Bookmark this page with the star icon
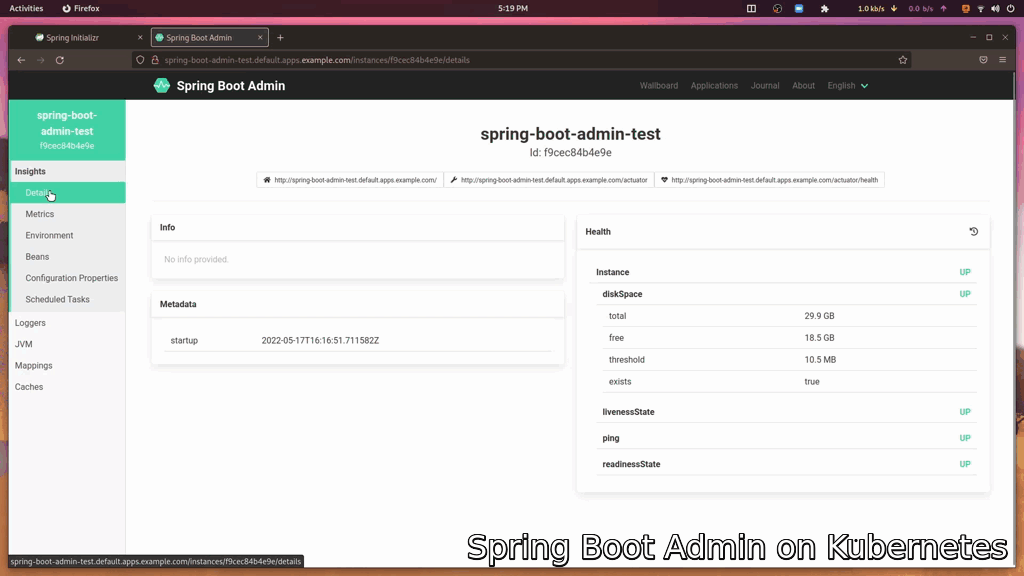The width and height of the screenshot is (1024, 576). click(x=903, y=60)
